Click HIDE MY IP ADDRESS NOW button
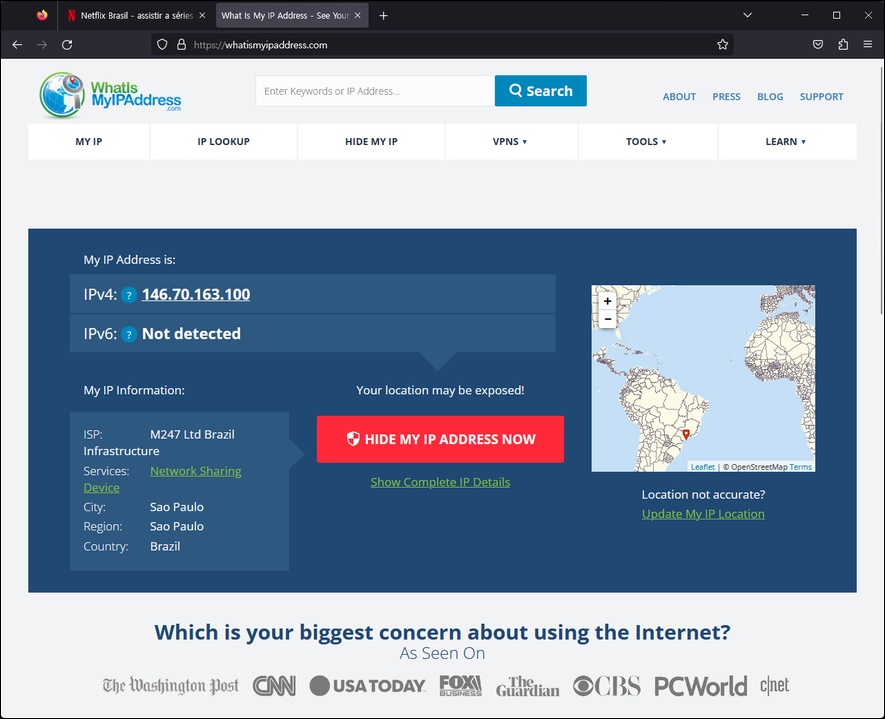885x719 pixels. point(440,439)
